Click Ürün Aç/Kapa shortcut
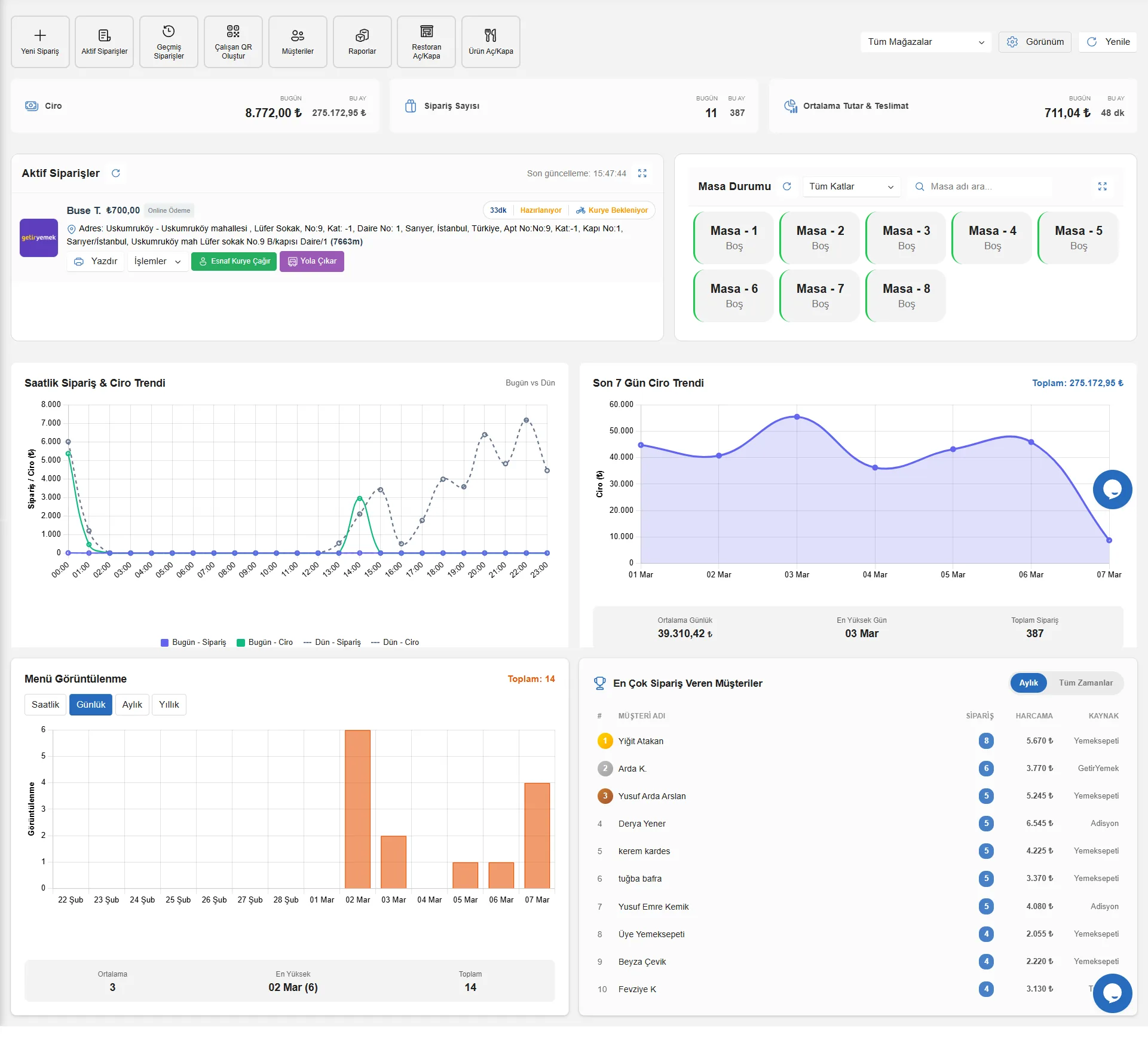This screenshot has height=1037, width=1148. point(491,42)
